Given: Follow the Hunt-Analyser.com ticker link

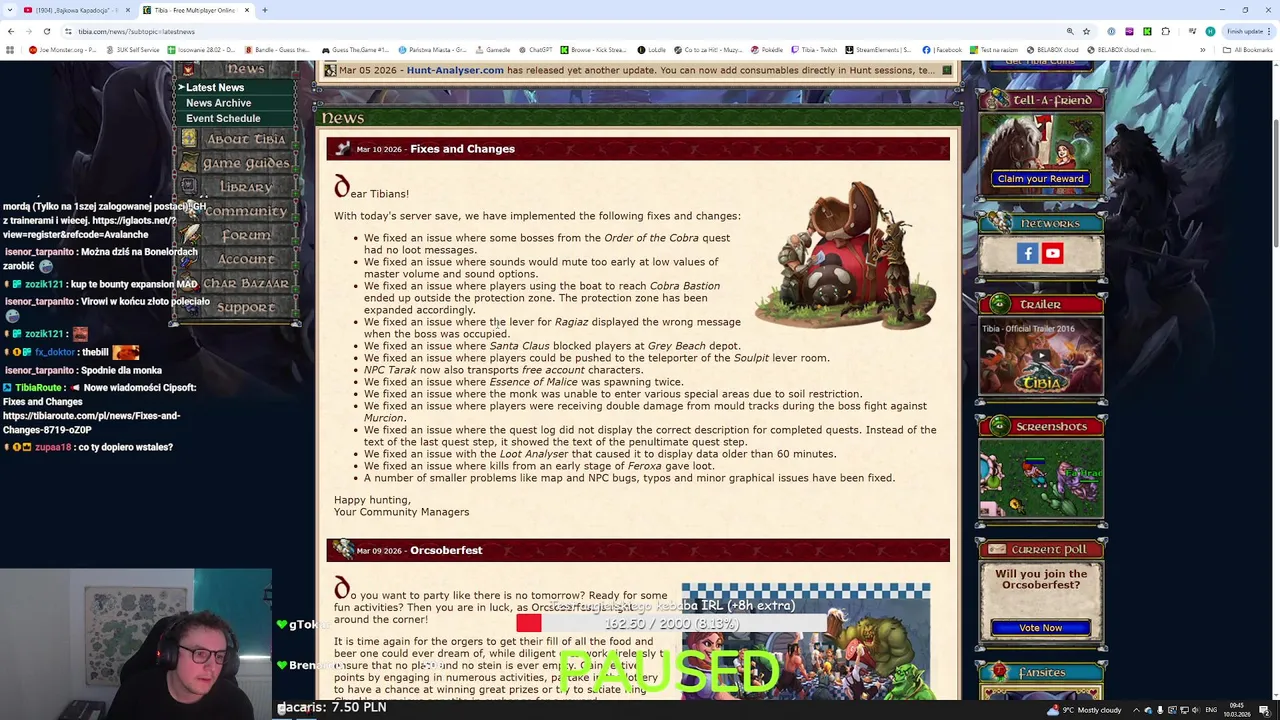Looking at the screenshot, I should point(455,70).
